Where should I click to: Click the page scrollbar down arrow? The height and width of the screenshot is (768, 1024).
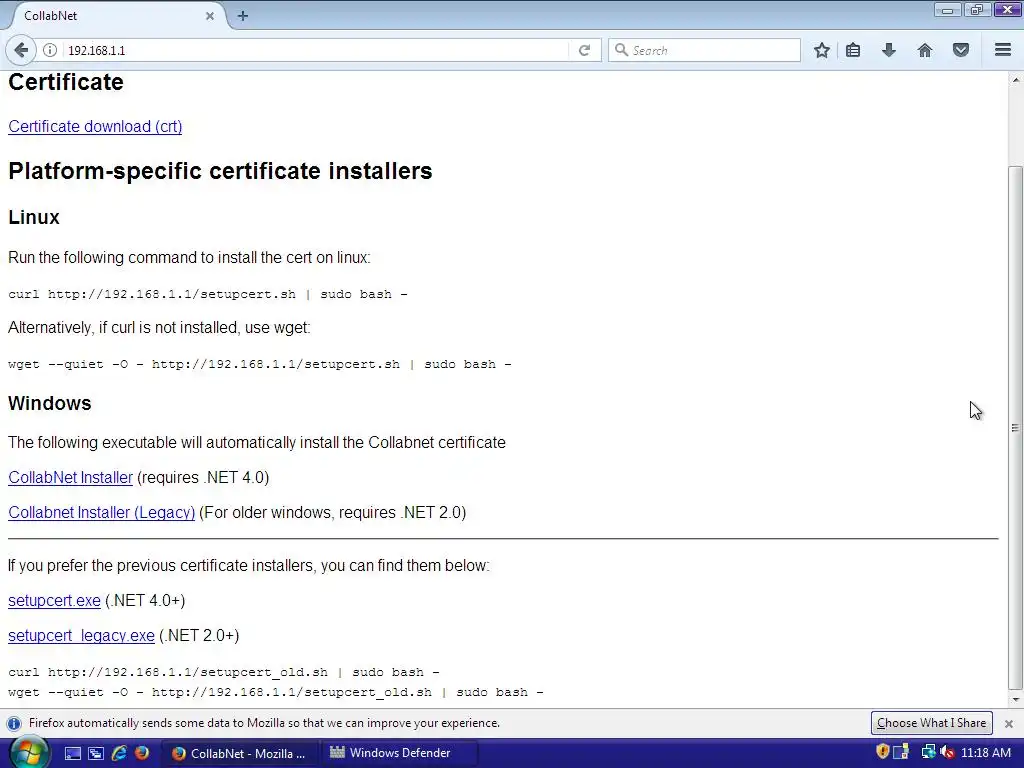1015,699
